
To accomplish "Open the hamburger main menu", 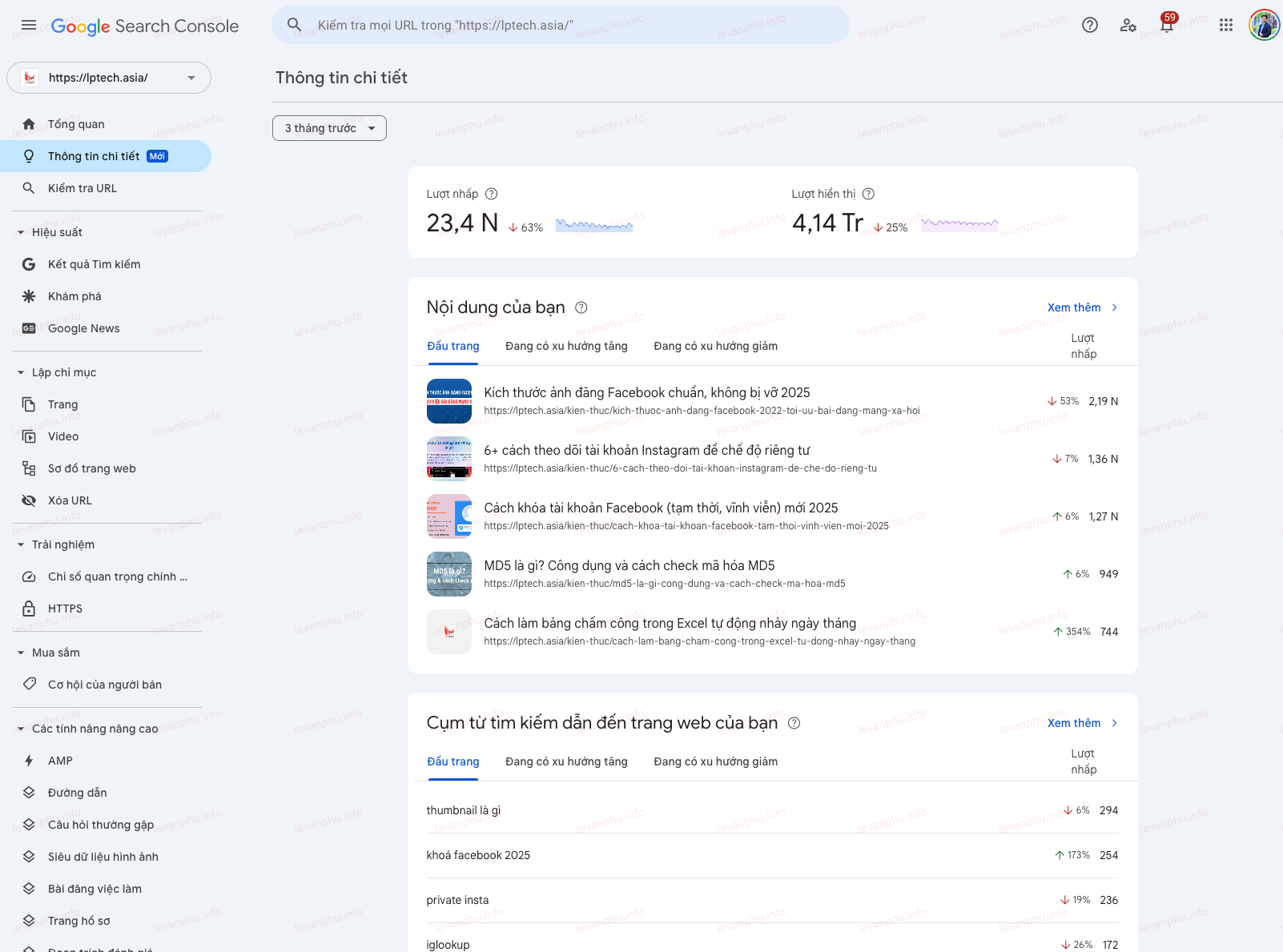I will click(29, 26).
